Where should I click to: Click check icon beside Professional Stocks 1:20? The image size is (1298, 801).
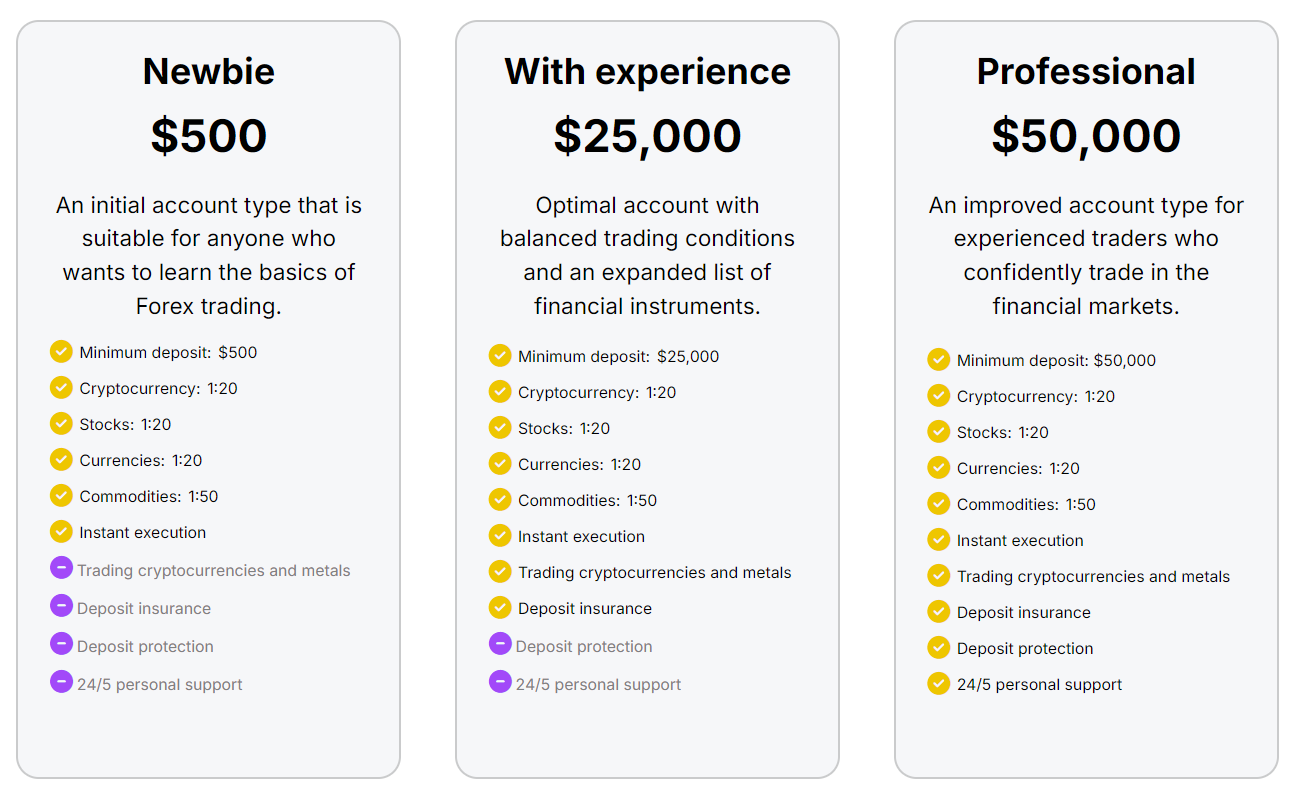click(938, 431)
